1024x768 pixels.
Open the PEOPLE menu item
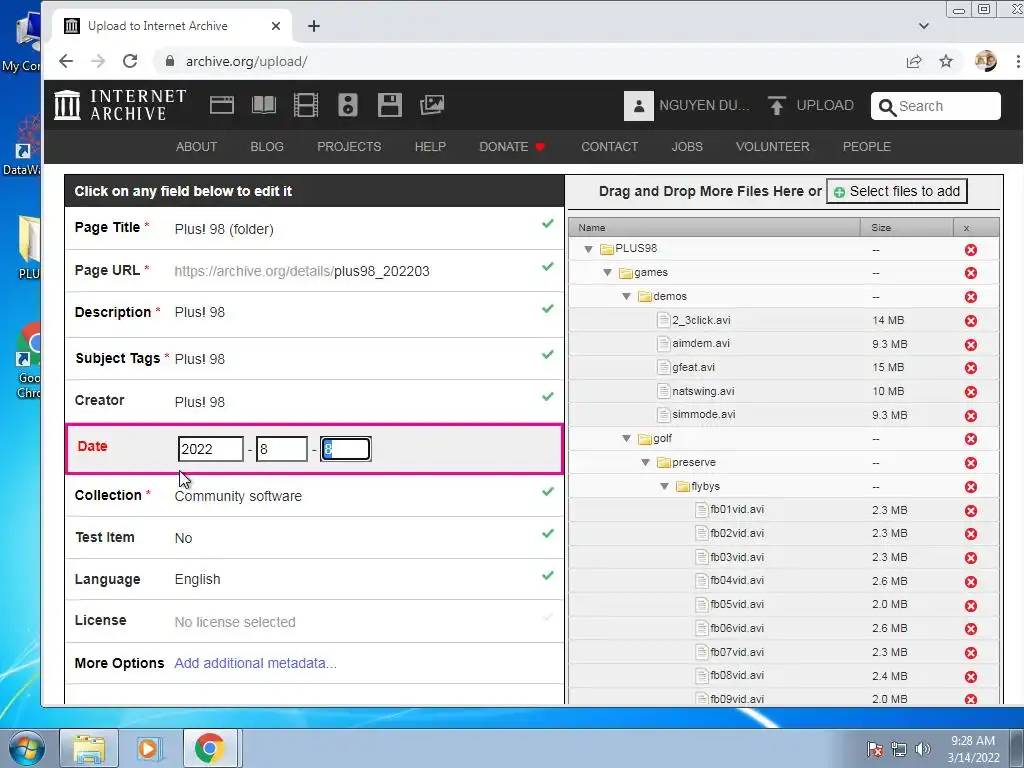point(867,146)
